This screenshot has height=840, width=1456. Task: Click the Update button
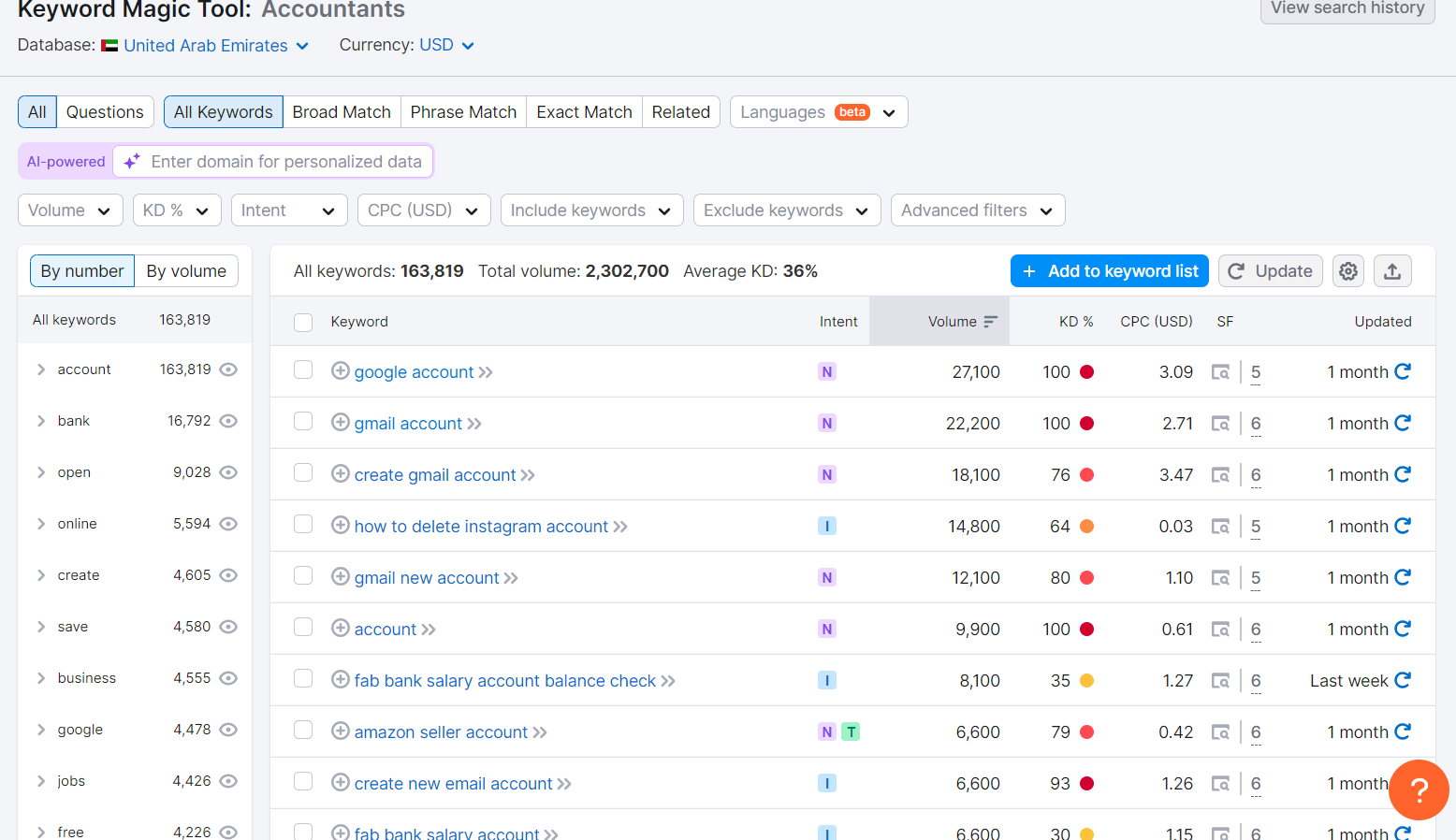point(1271,271)
